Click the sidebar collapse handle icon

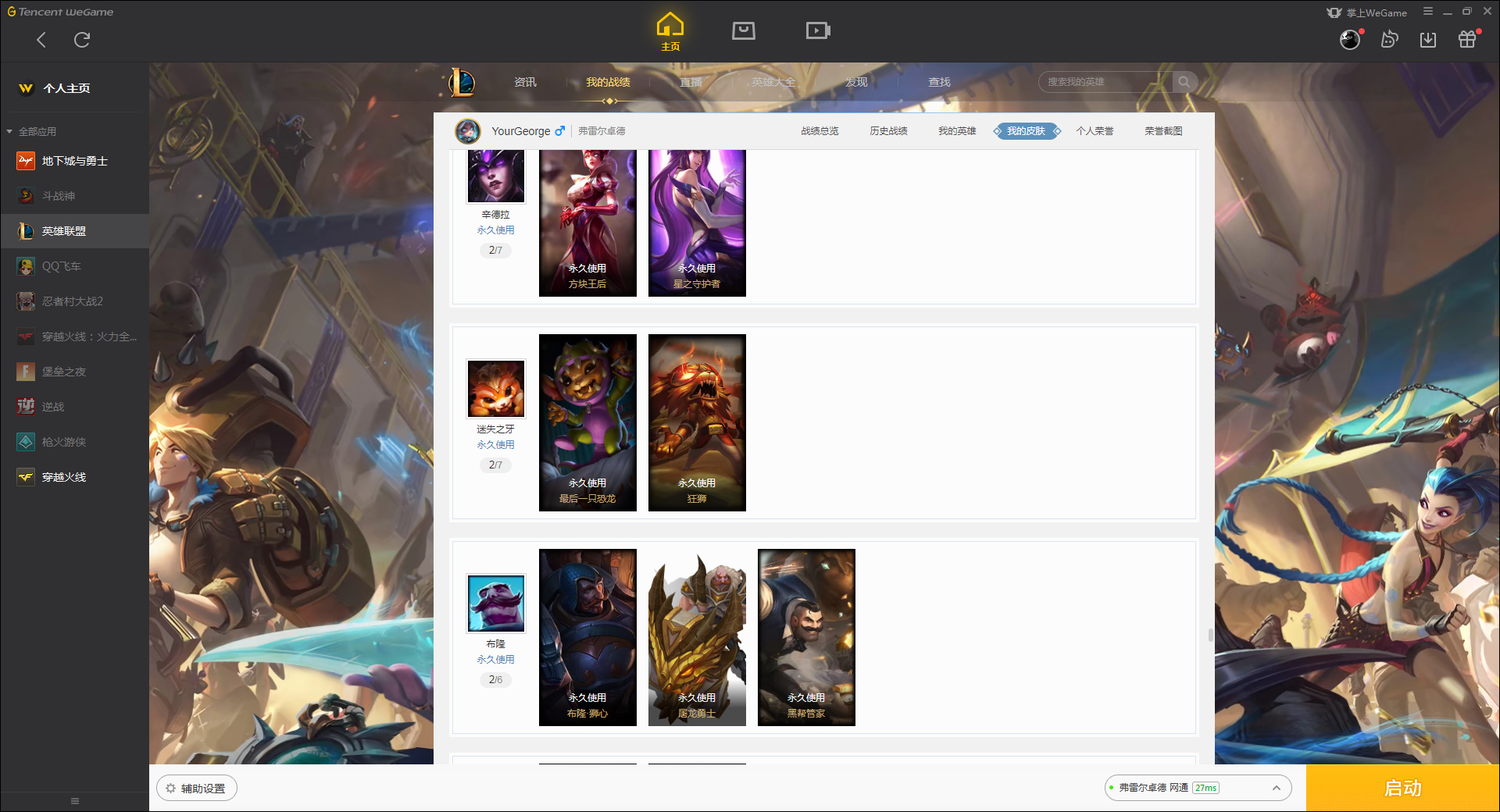(75, 801)
